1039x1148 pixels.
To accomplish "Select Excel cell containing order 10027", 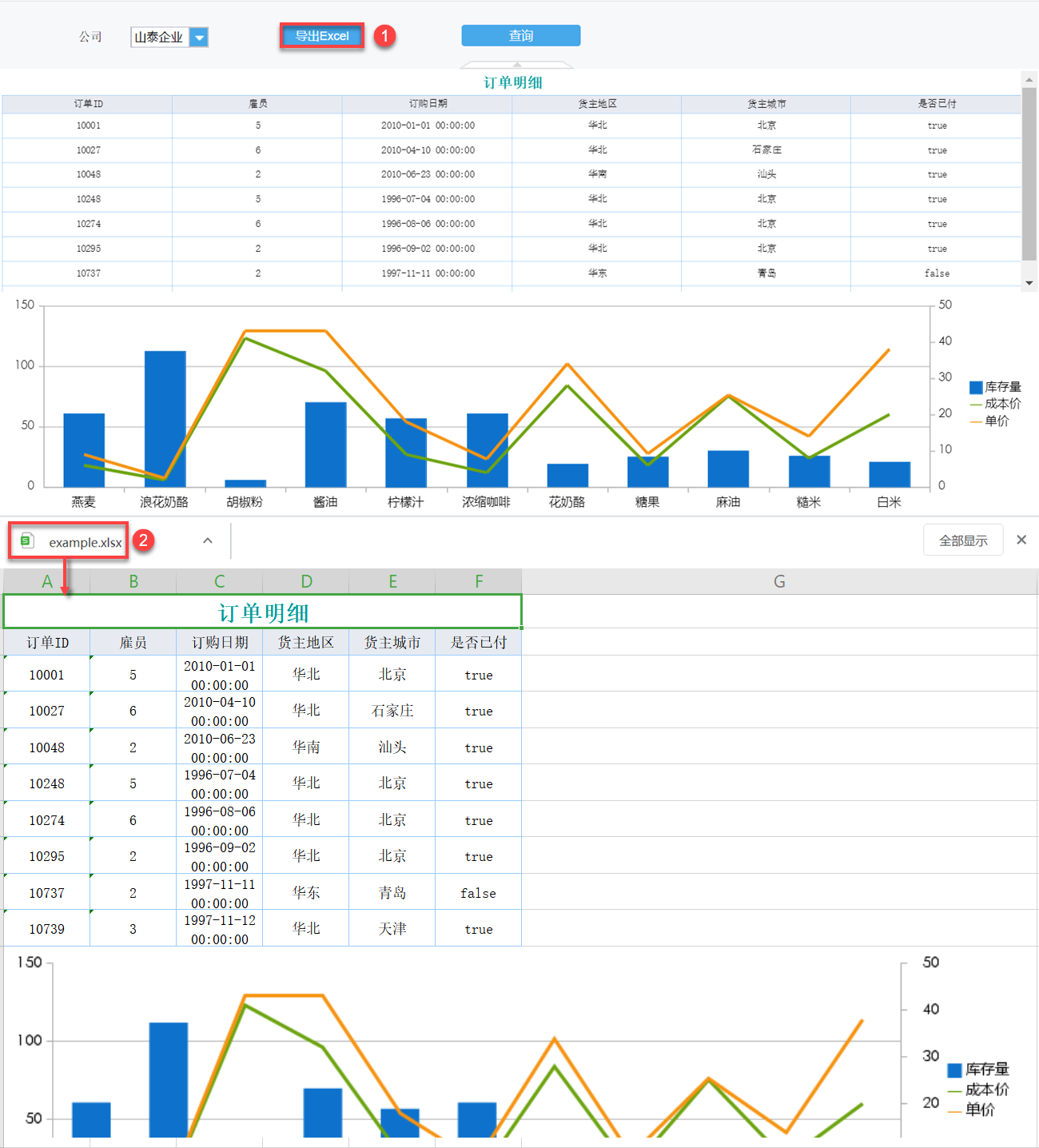I will 47,710.
